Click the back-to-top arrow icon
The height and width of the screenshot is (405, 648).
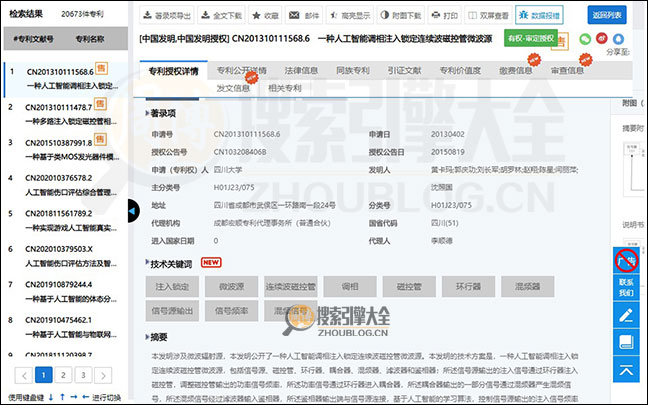click(626, 371)
